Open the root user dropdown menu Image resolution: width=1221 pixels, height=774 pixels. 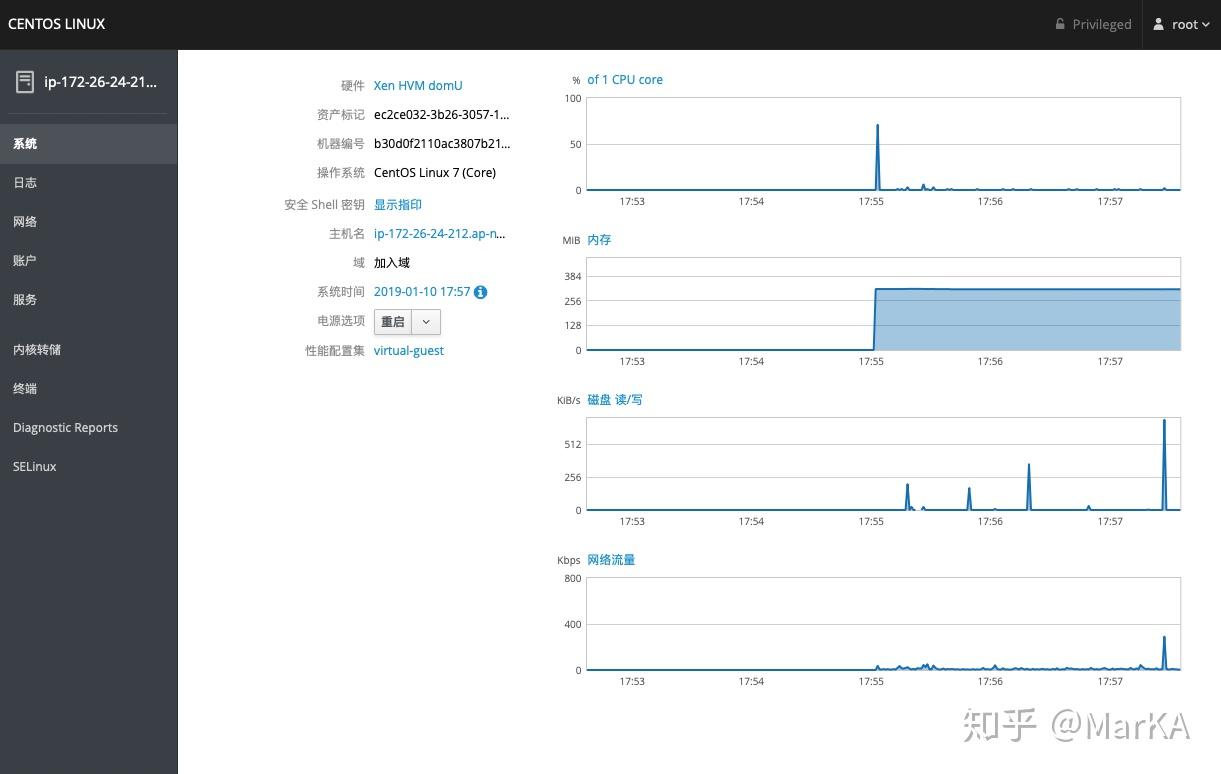[x=1182, y=24]
